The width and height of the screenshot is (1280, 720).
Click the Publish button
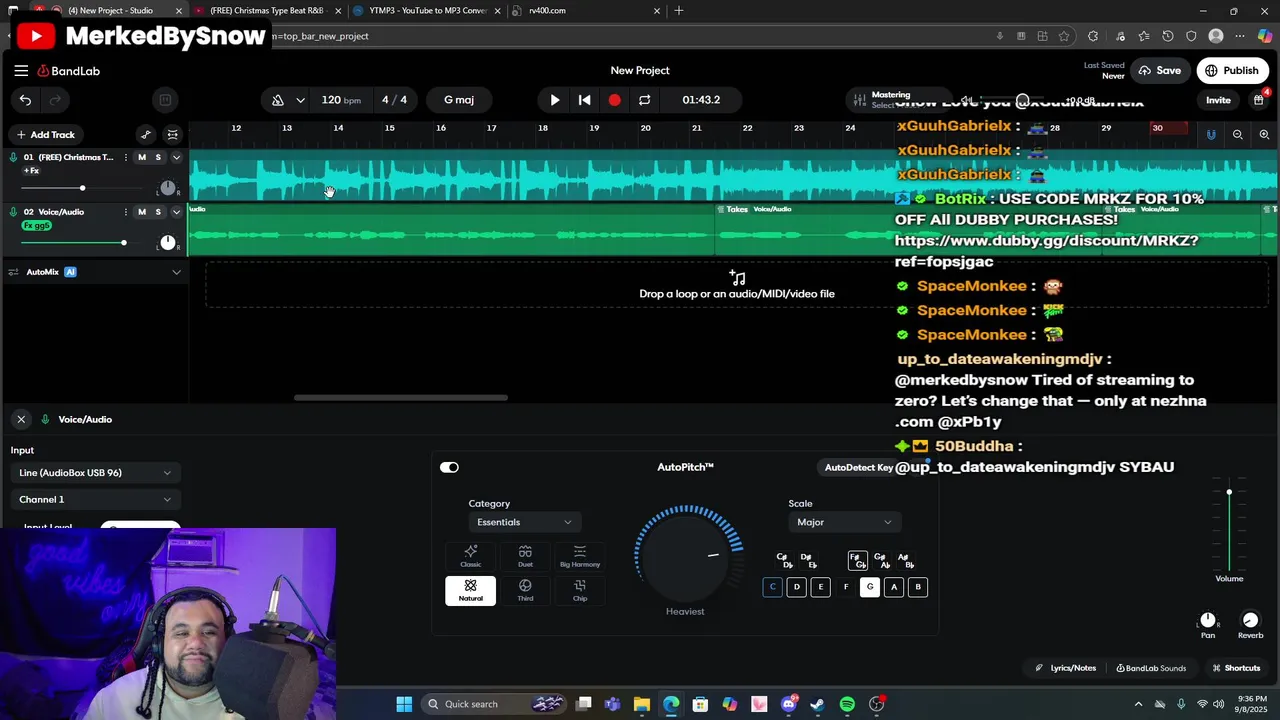[x=1232, y=71]
